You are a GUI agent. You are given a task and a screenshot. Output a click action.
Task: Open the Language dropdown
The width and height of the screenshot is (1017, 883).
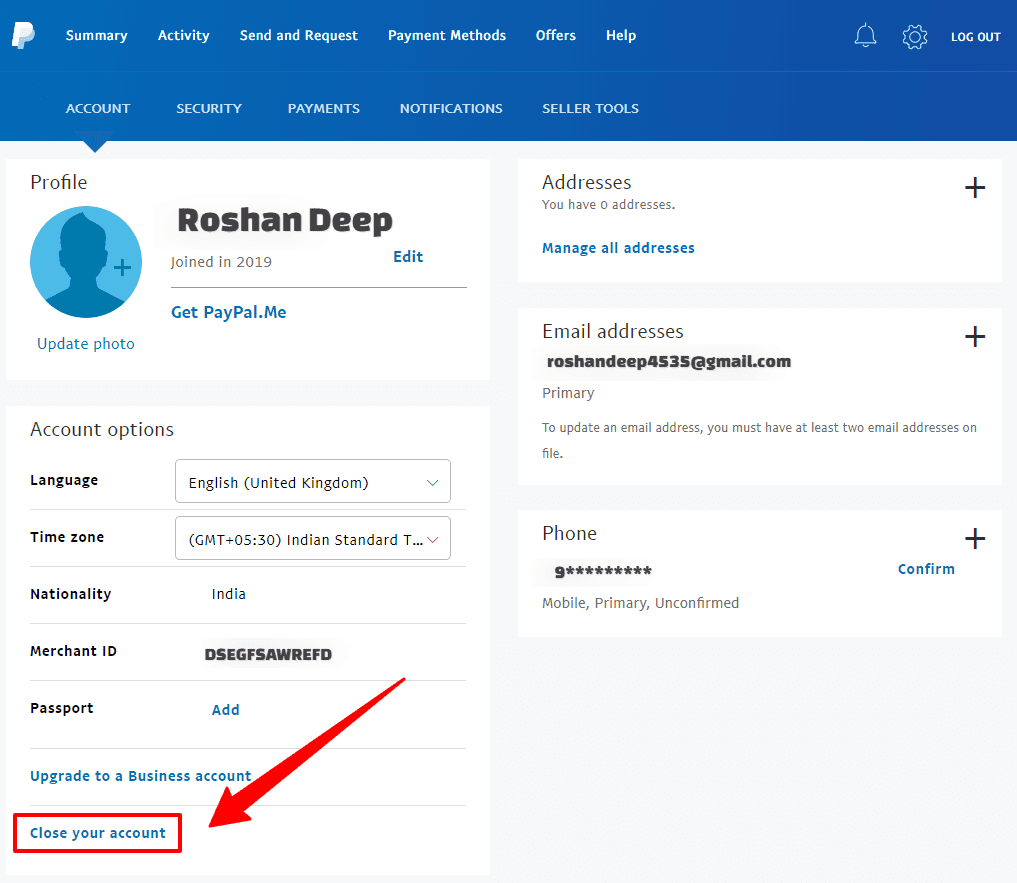(x=312, y=481)
